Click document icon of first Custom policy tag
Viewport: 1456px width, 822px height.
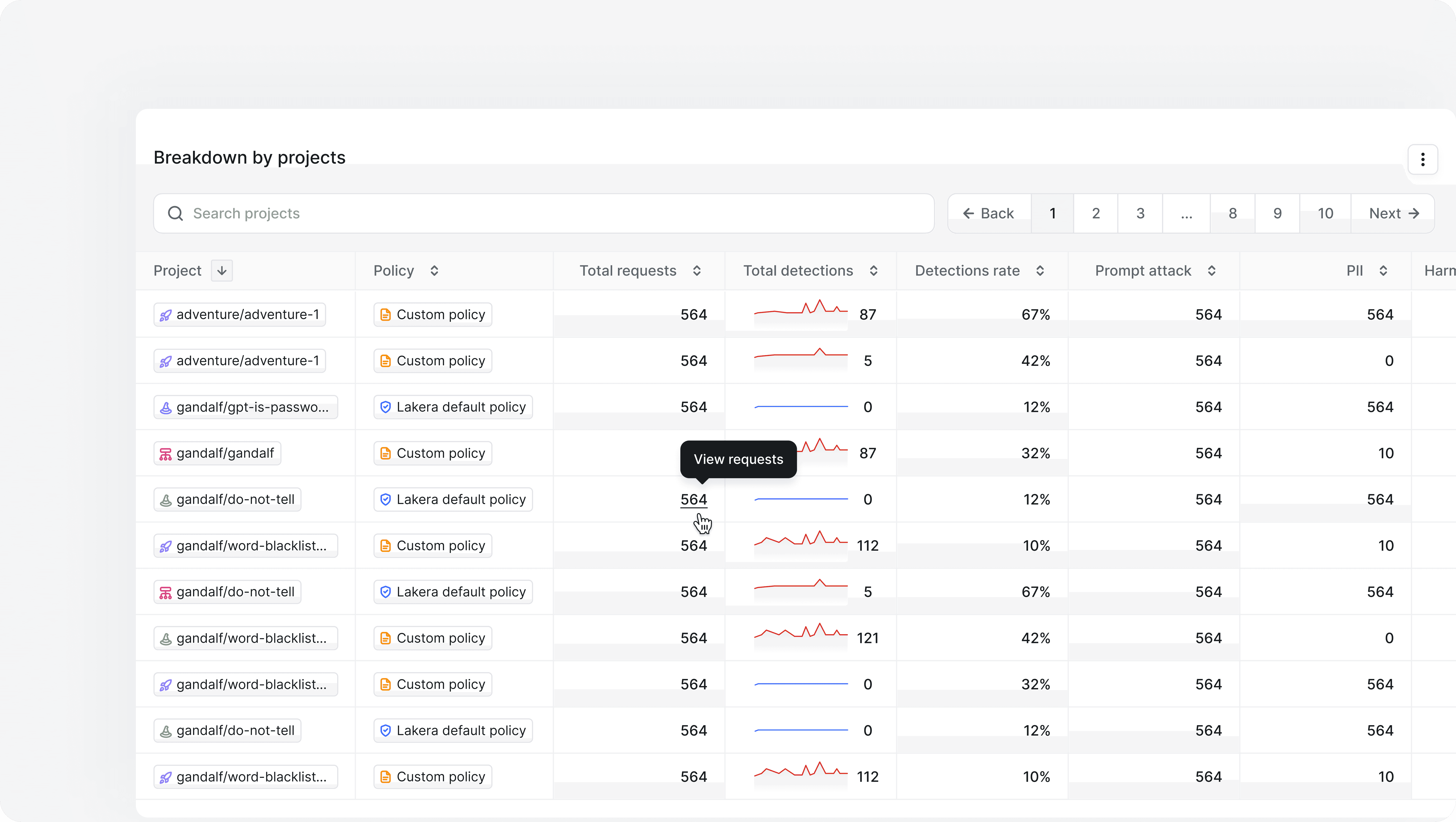click(386, 315)
